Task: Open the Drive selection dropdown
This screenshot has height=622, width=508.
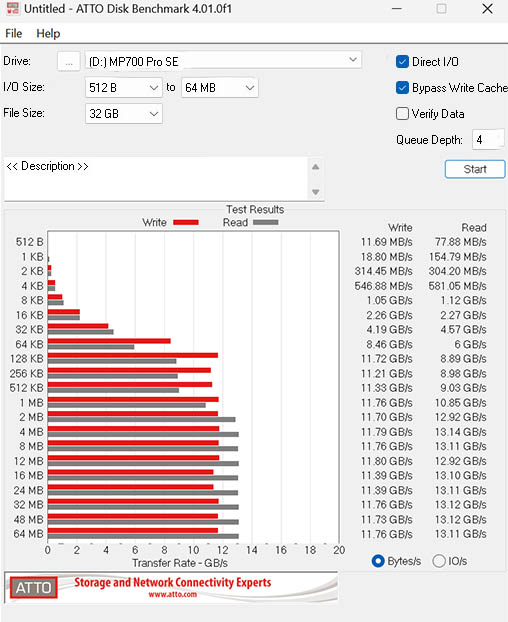Action: coord(223,61)
